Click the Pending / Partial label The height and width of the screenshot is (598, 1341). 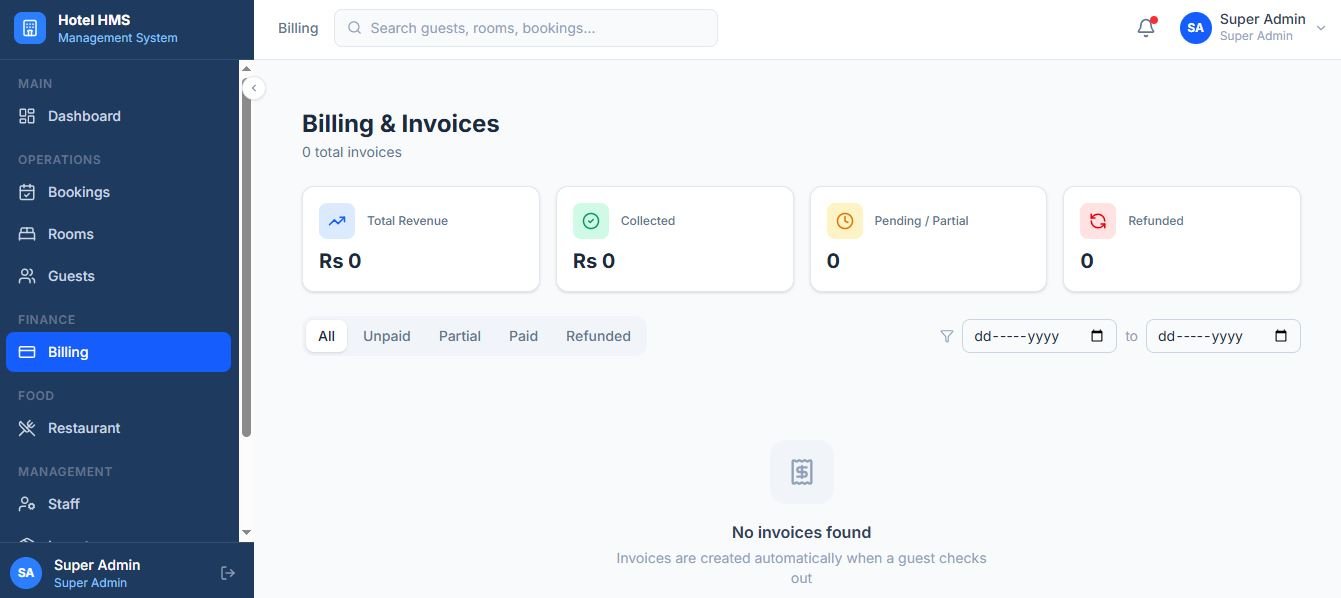[x=921, y=221]
